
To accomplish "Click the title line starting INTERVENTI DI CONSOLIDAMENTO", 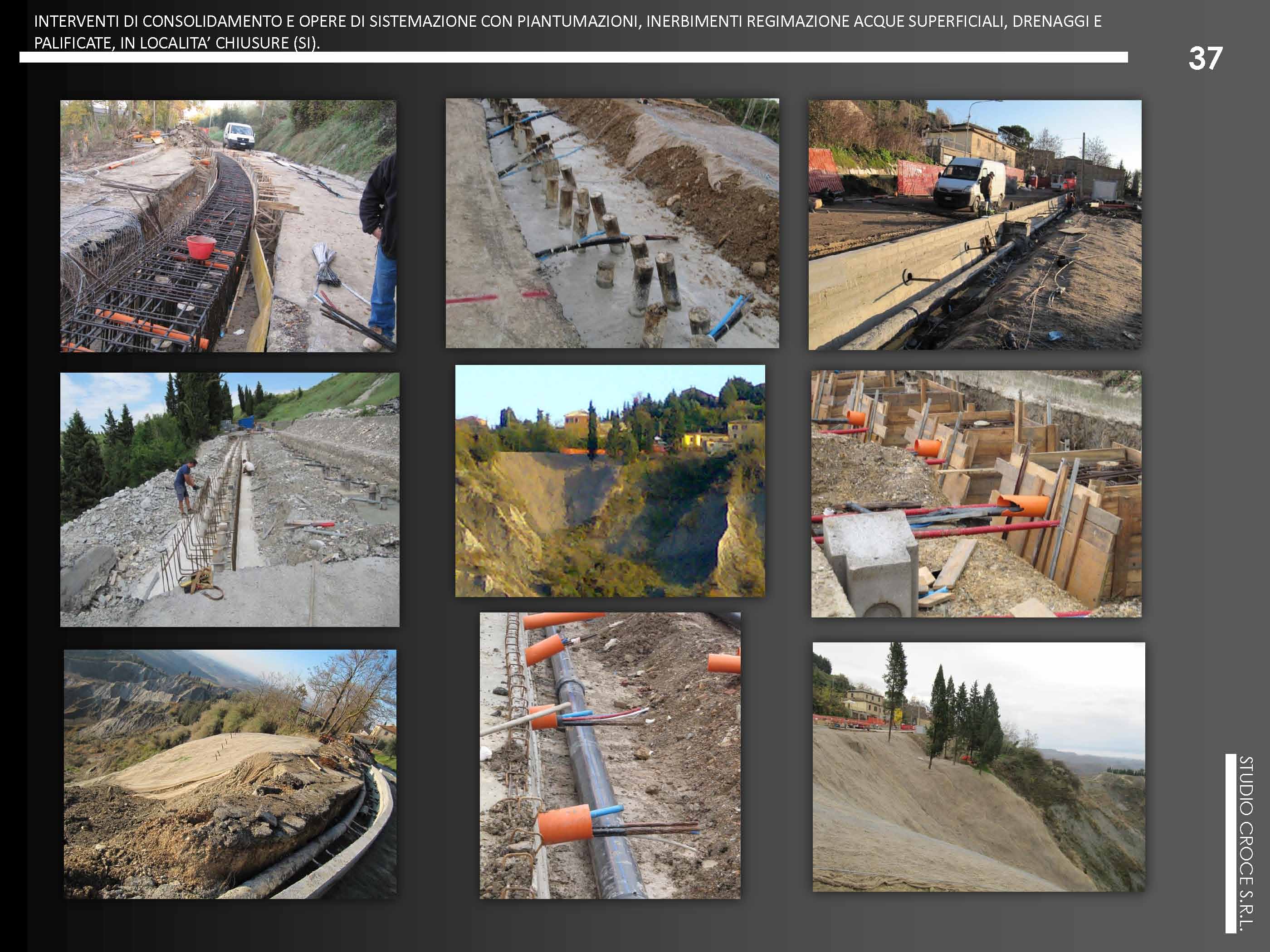I will 568,22.
